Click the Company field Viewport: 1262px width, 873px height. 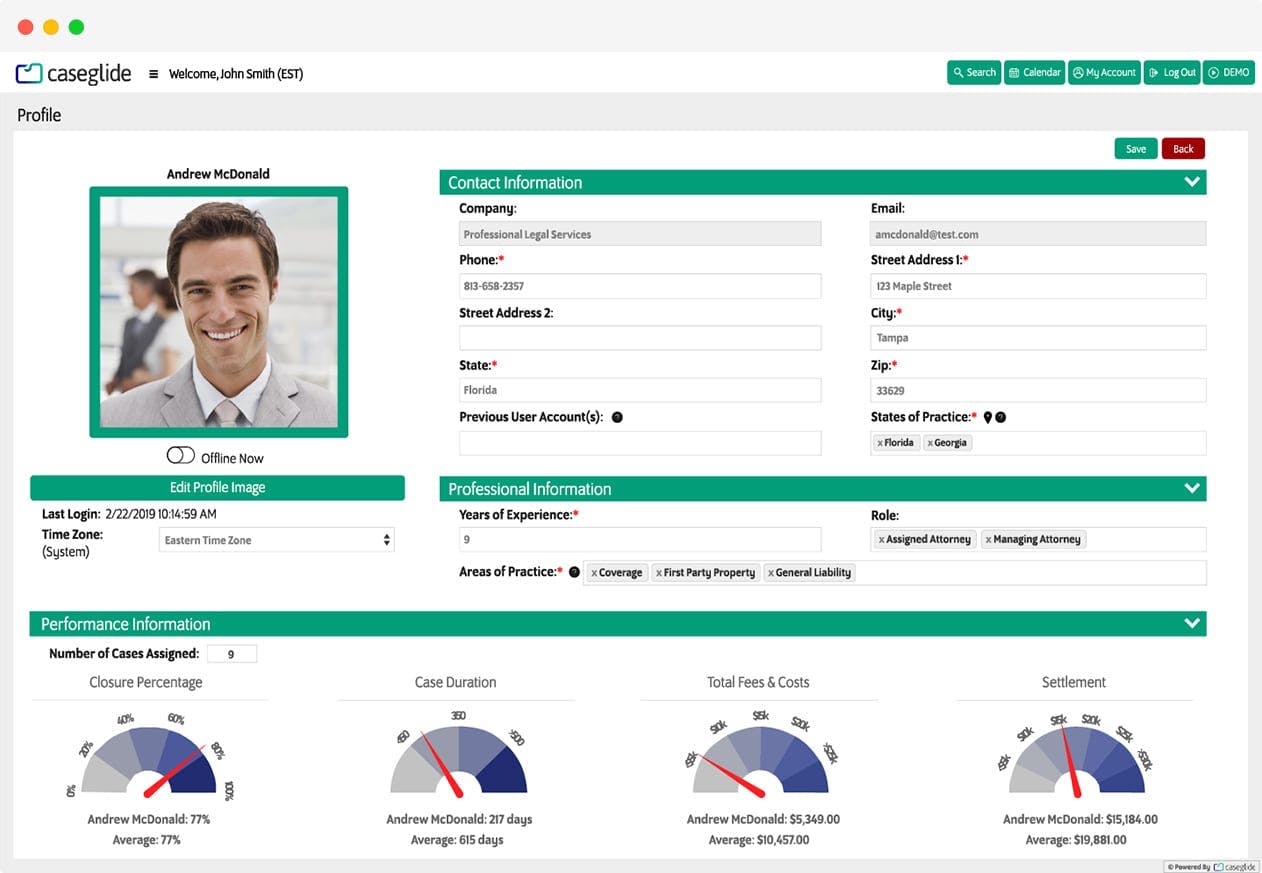[x=640, y=234]
